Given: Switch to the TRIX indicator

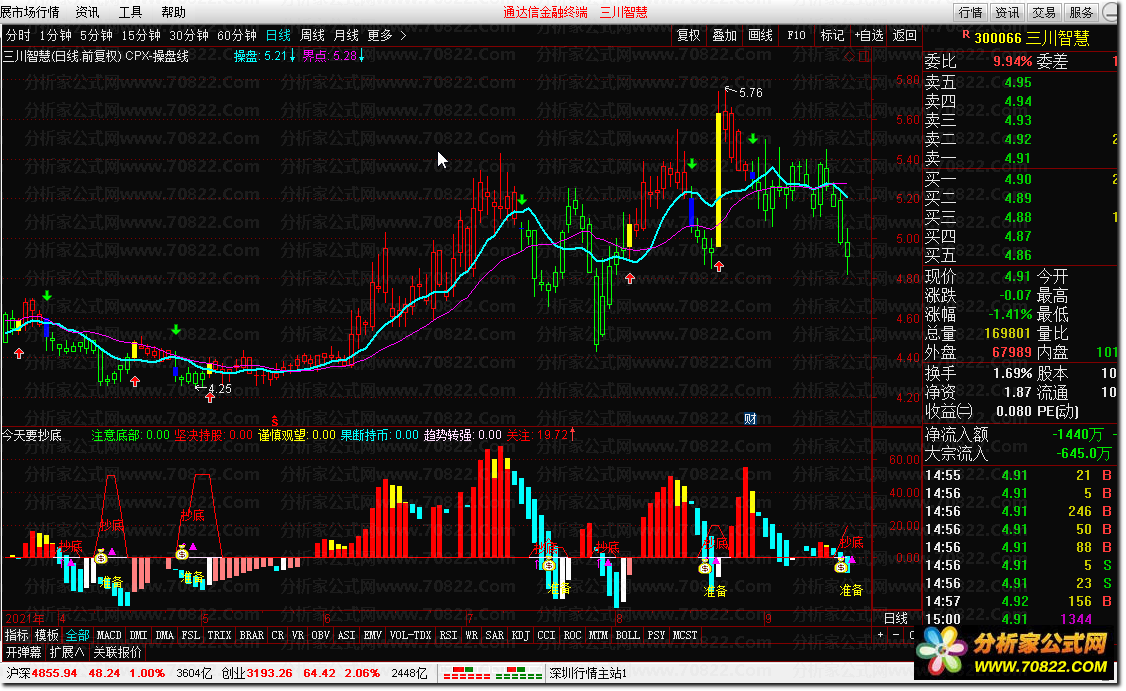Looking at the screenshot, I should coord(220,635).
